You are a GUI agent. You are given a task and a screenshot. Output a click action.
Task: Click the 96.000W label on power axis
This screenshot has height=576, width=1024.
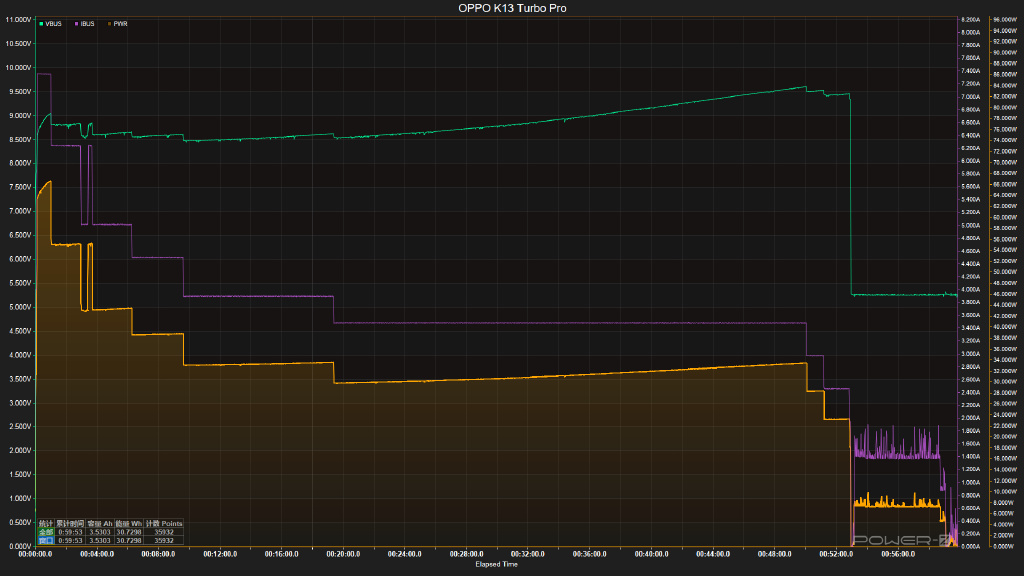click(1003, 20)
